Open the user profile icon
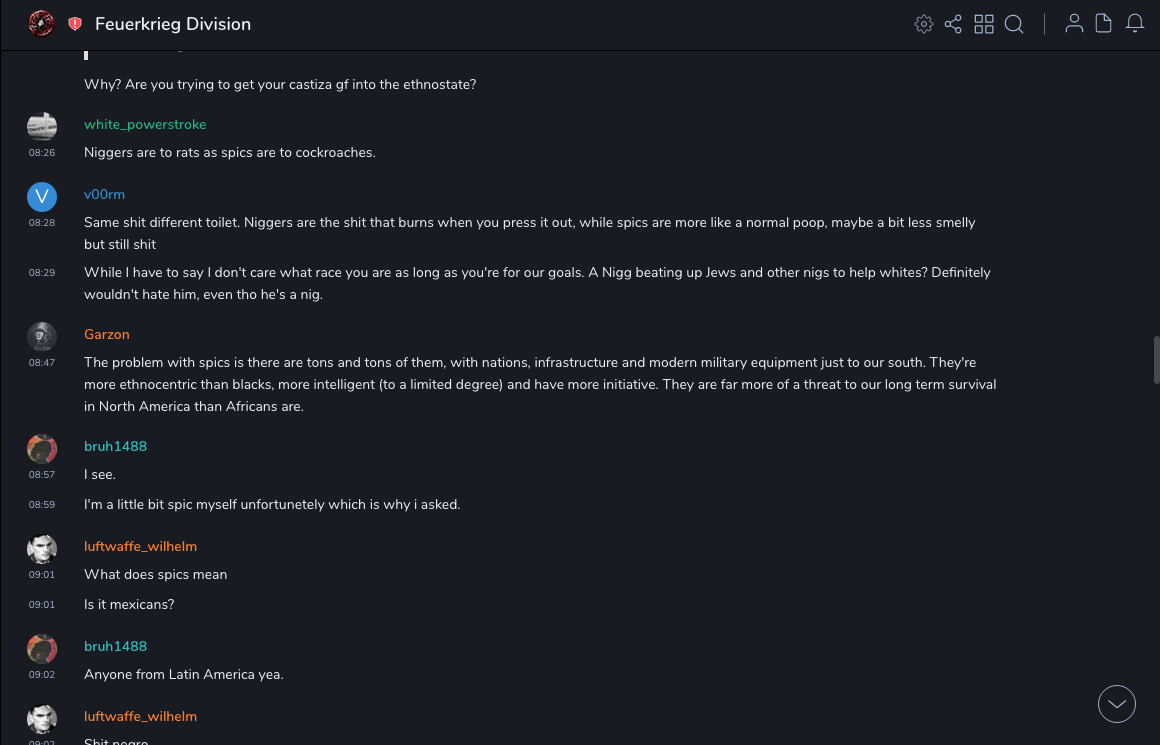 click(1074, 24)
